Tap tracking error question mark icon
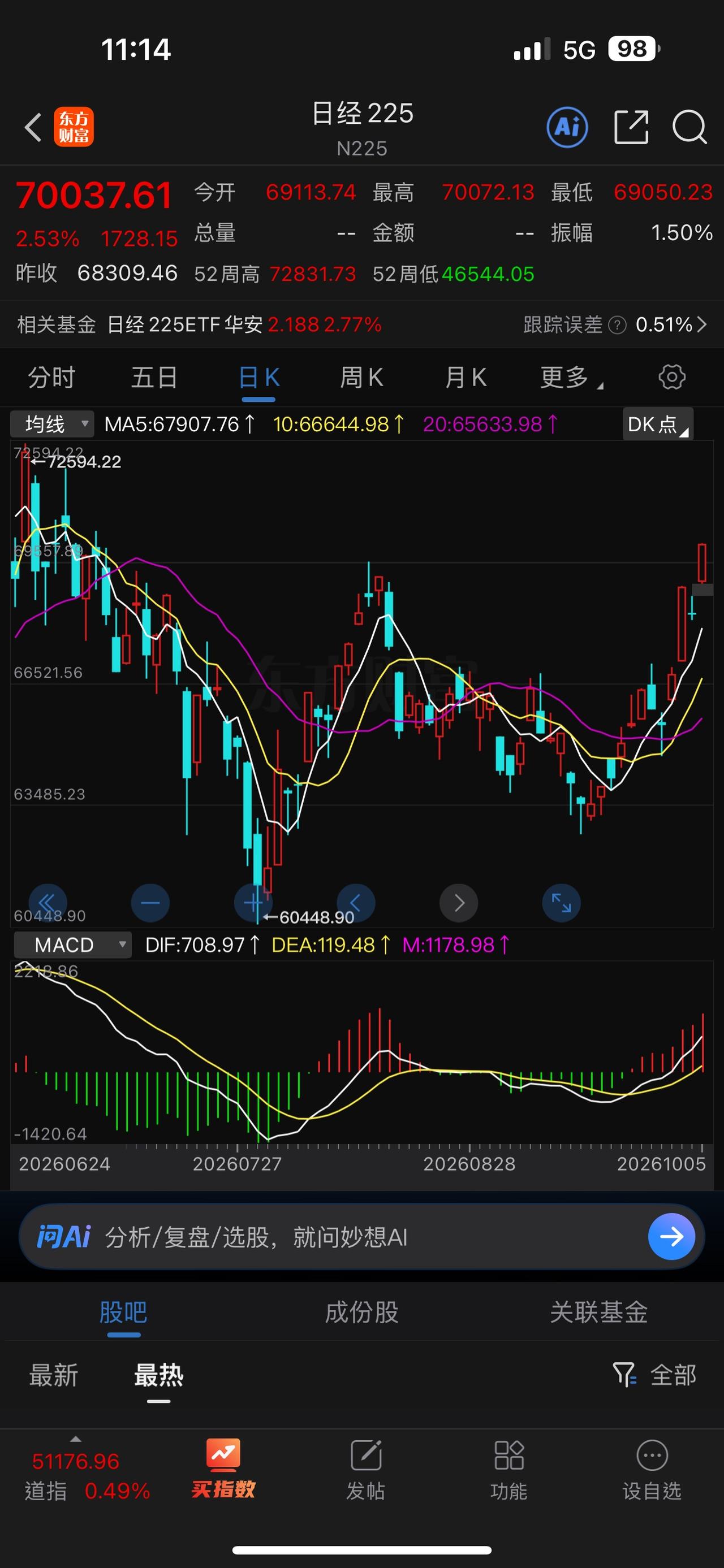This screenshot has height=1568, width=724. 617,325
